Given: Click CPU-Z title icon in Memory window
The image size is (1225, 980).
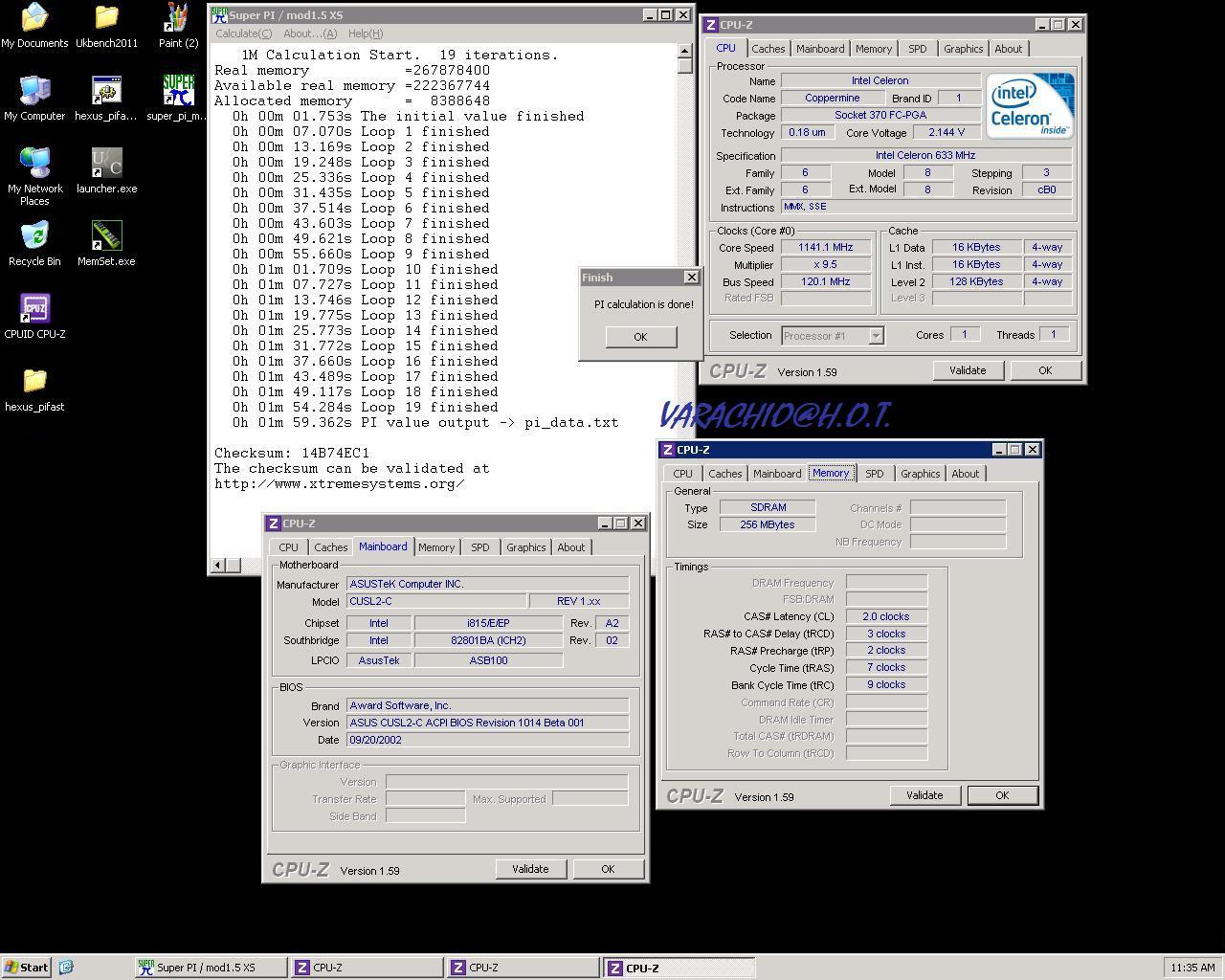Looking at the screenshot, I should [x=667, y=450].
